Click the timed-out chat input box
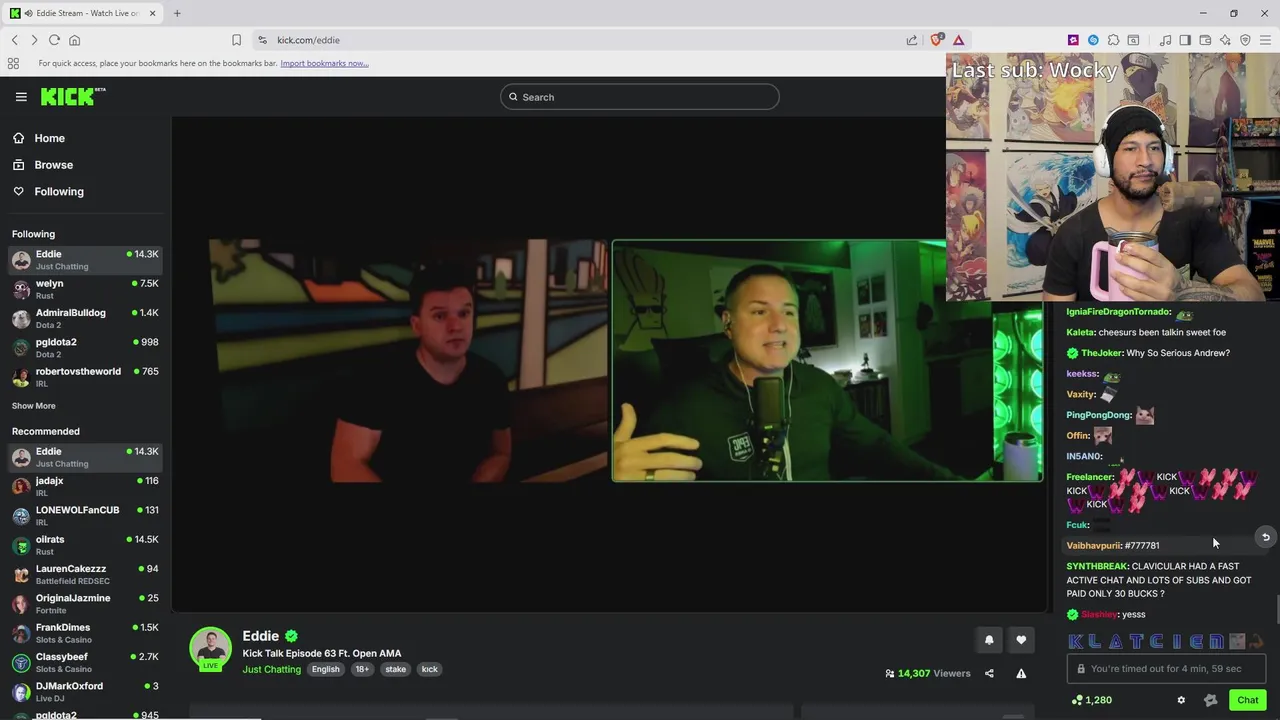Viewport: 1280px width, 720px height. pyautogui.click(x=1167, y=669)
